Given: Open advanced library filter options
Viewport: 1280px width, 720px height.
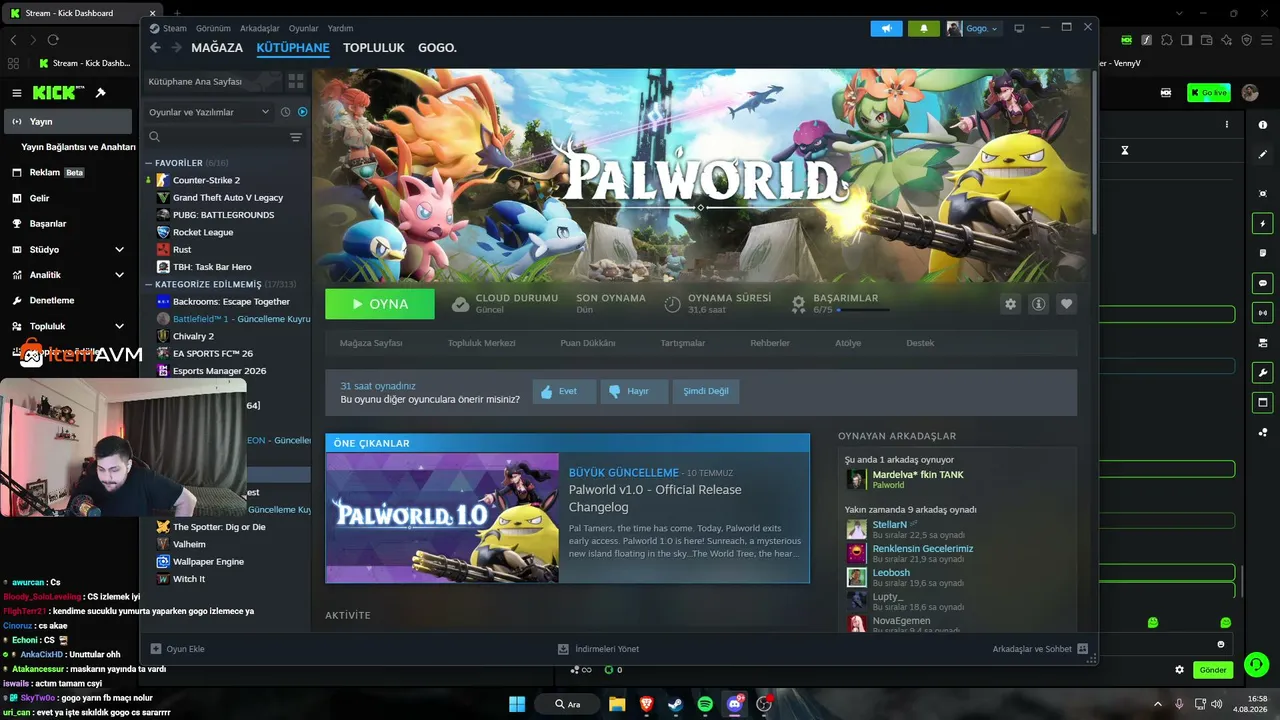Looking at the screenshot, I should pyautogui.click(x=296, y=137).
